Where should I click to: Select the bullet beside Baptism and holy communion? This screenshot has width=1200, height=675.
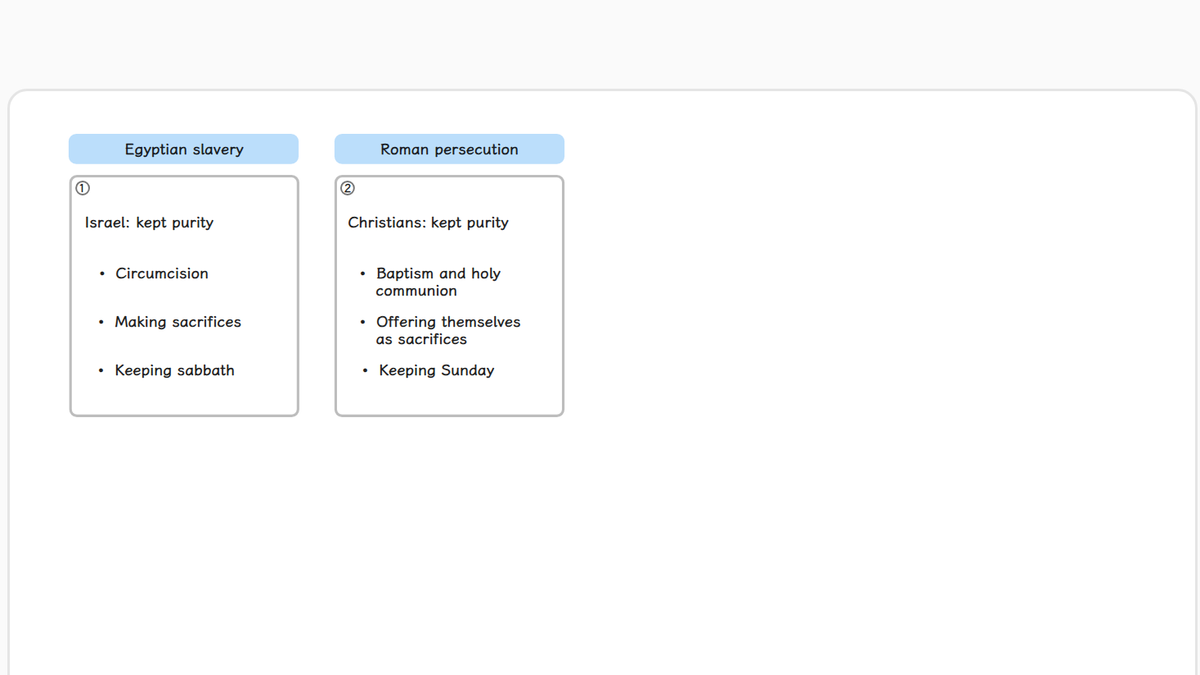pyautogui.click(x=362, y=274)
